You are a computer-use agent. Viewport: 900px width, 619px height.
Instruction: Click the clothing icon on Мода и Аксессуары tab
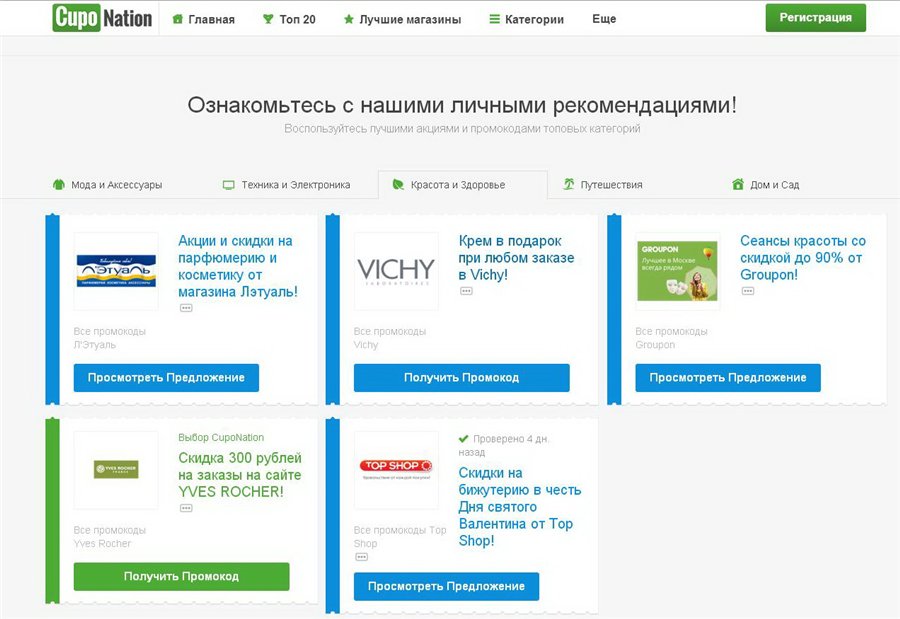(x=57, y=184)
